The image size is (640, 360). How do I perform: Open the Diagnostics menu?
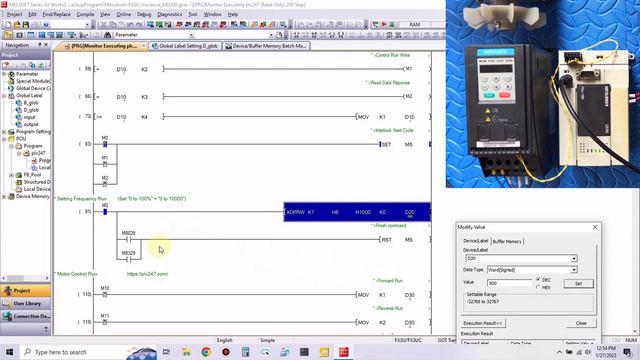[169, 14]
